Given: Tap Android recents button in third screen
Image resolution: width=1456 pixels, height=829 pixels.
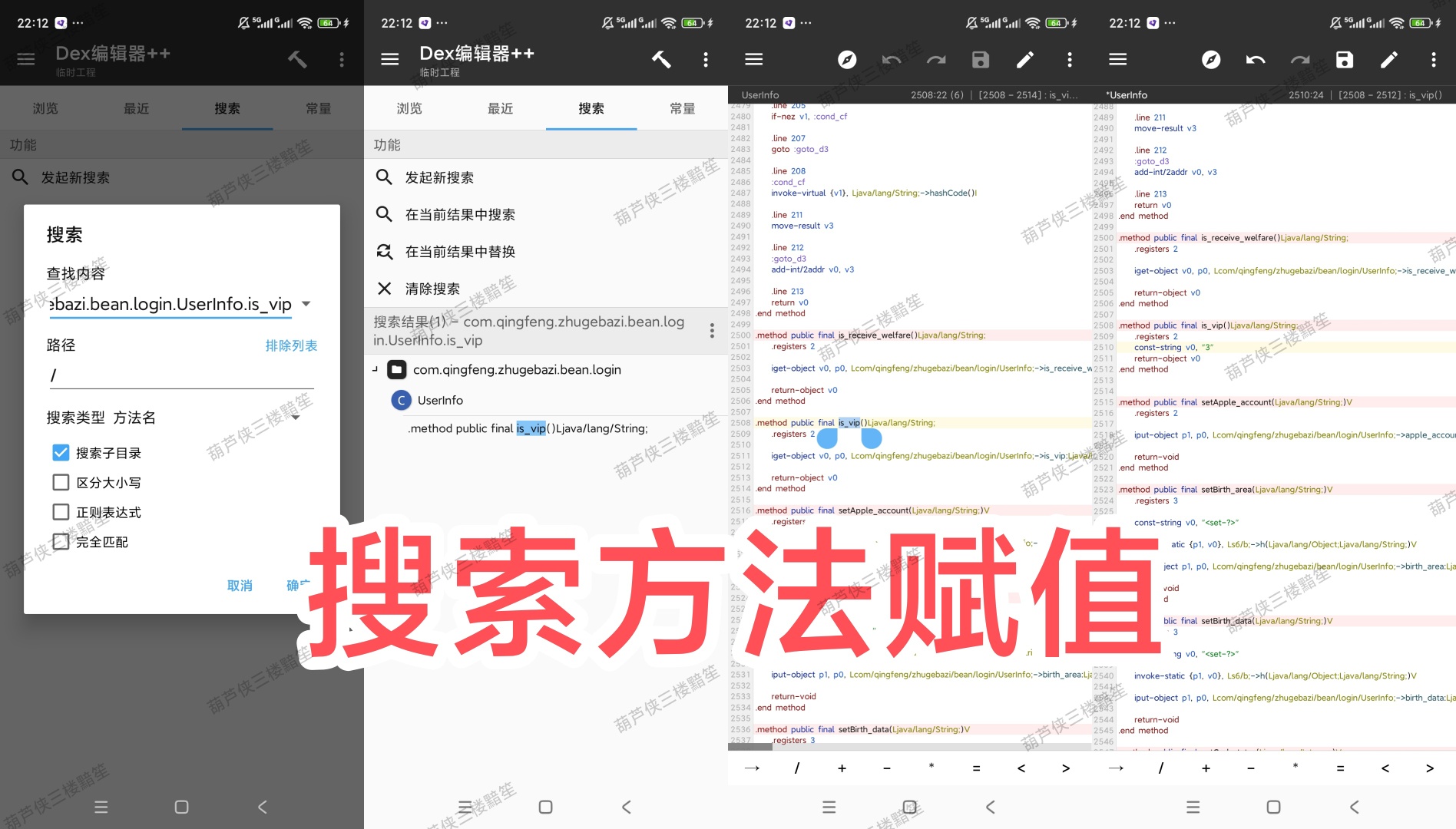Looking at the screenshot, I should [x=829, y=807].
